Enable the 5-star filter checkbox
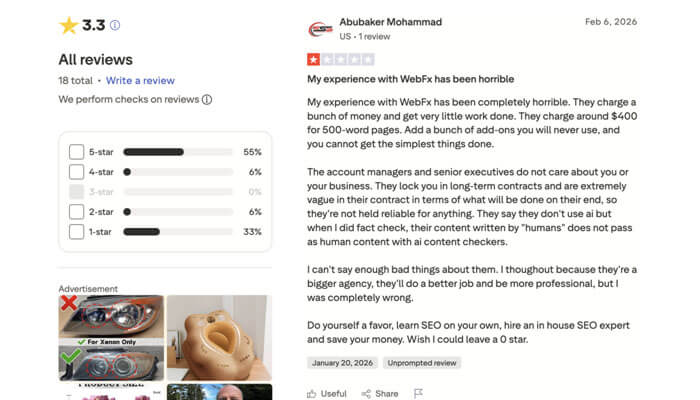700x400 pixels. (76, 152)
